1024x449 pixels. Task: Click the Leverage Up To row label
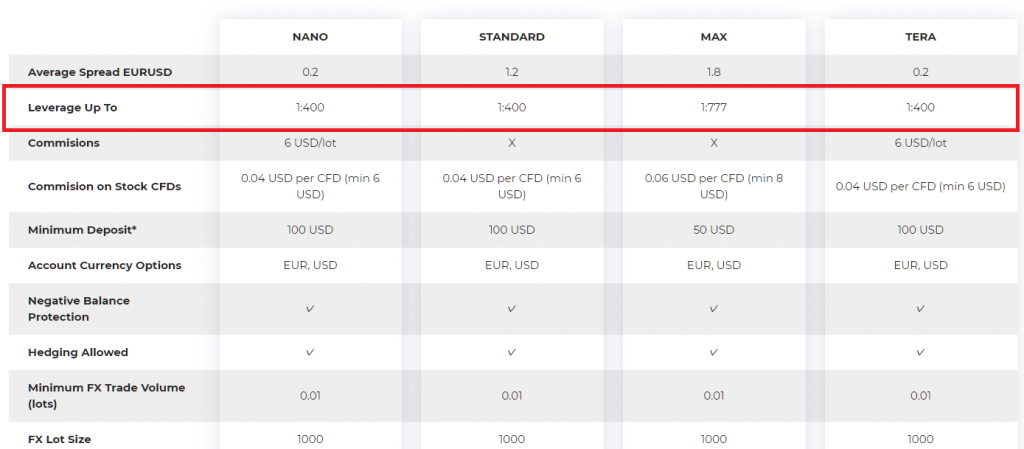(72, 108)
